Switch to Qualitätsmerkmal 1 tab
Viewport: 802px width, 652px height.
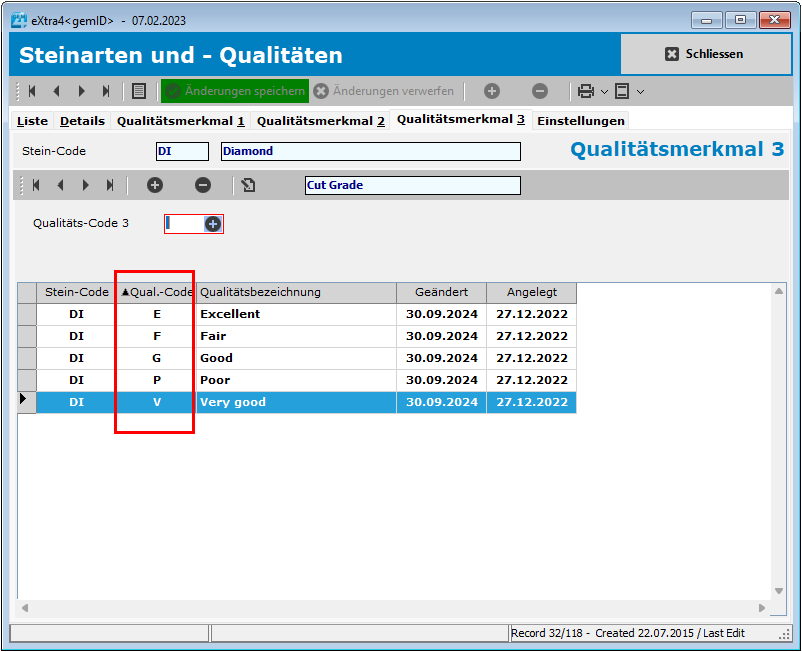click(181, 121)
